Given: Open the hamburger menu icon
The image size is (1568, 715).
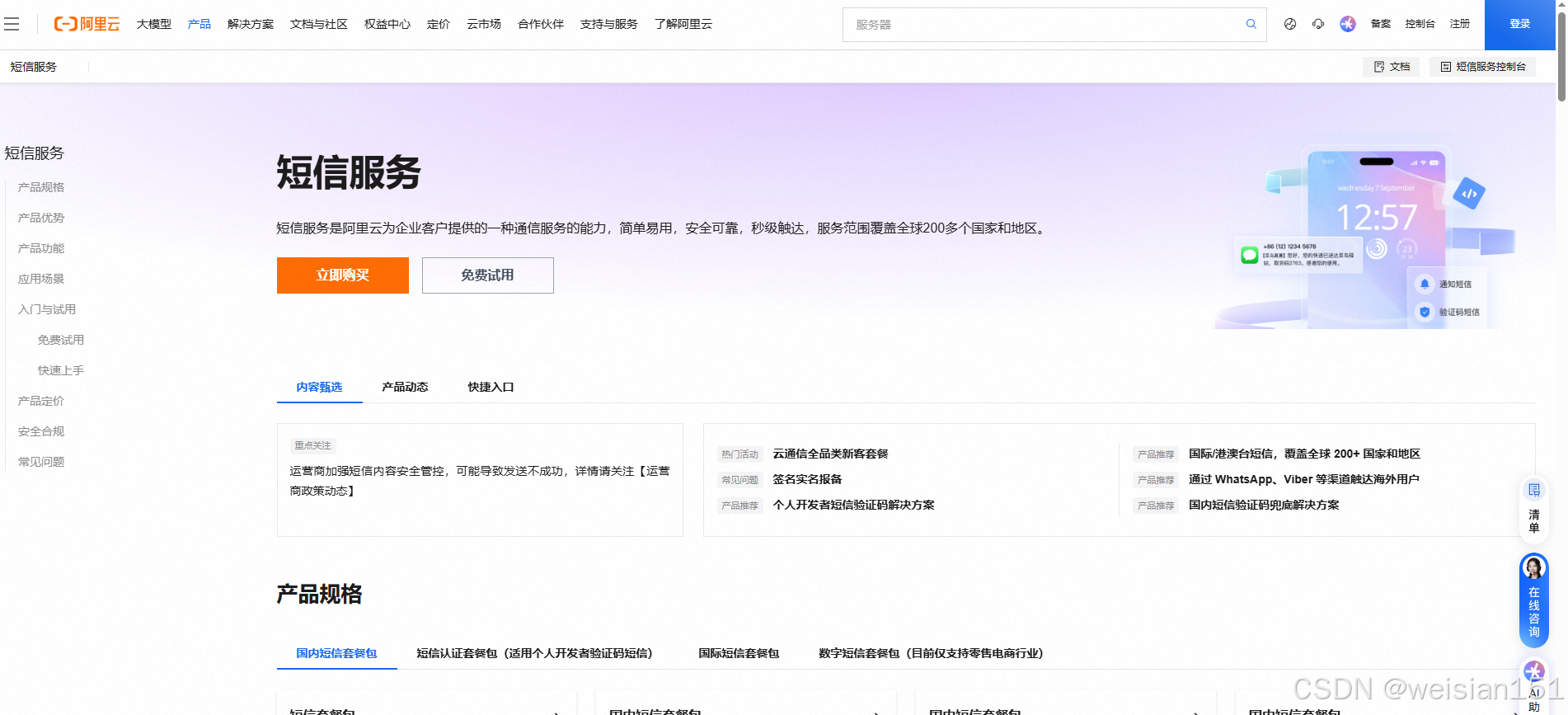Looking at the screenshot, I should point(12,24).
